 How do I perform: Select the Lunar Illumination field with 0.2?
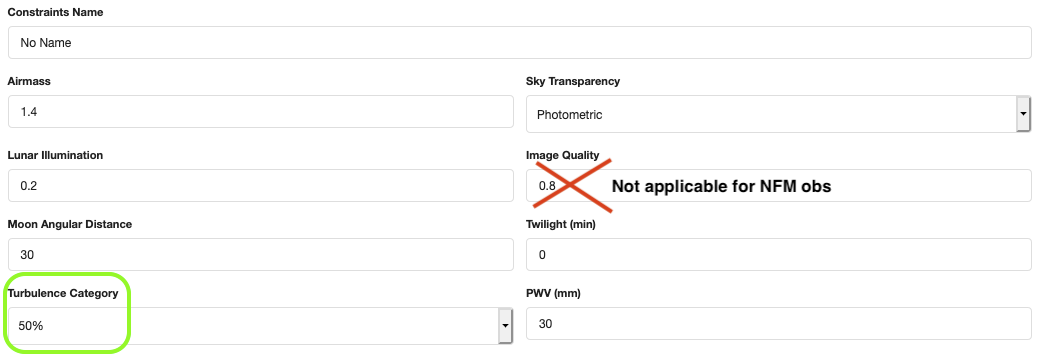click(261, 186)
